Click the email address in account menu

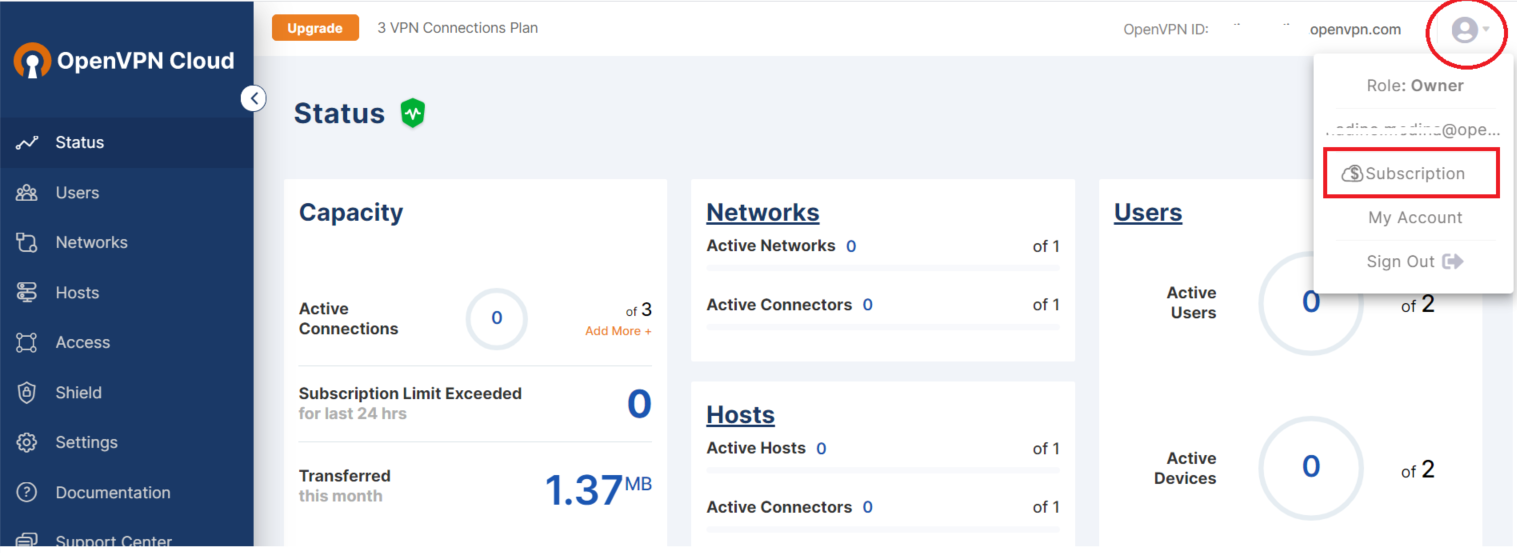[x=1414, y=129]
